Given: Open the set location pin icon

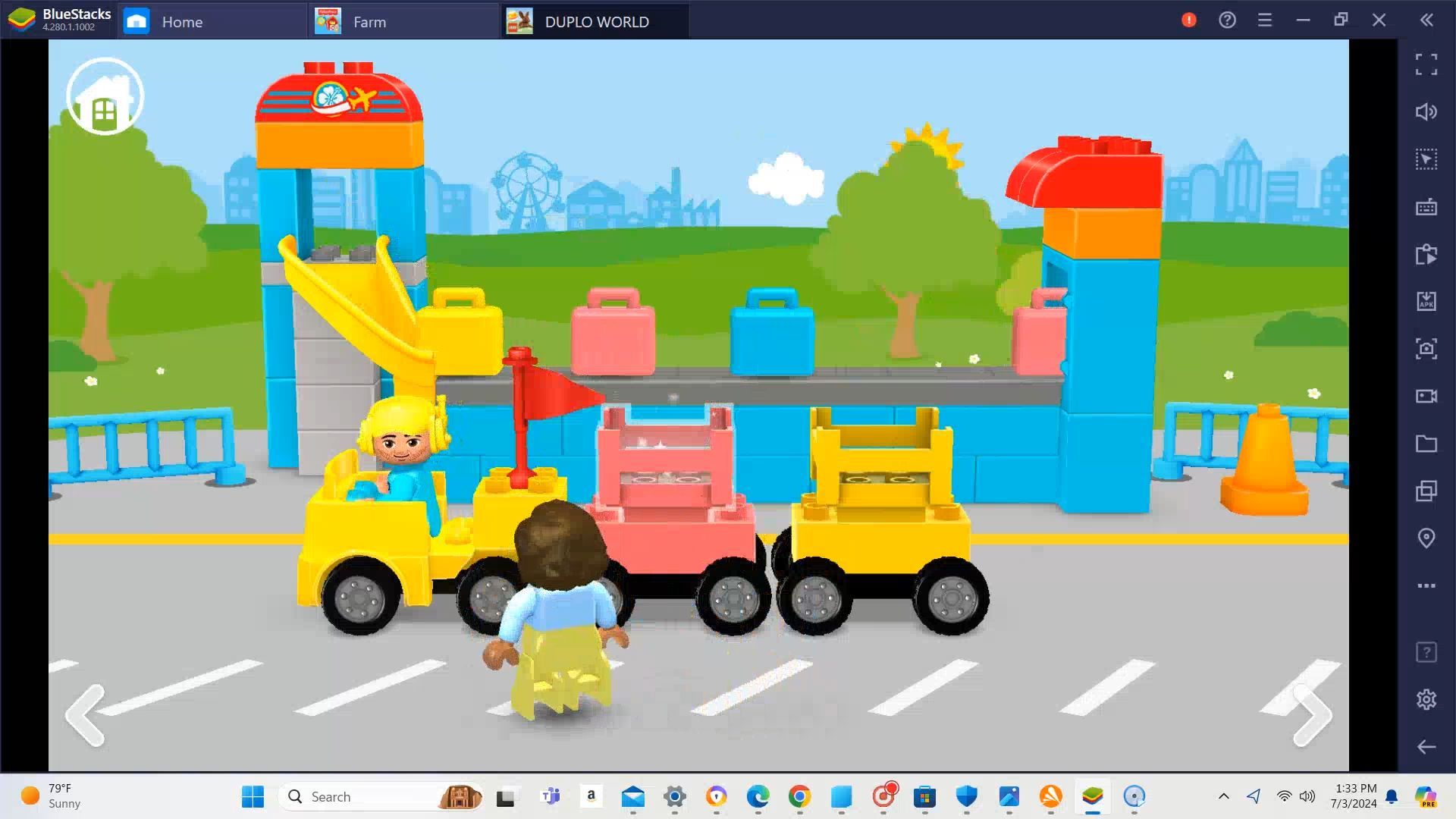Looking at the screenshot, I should click(1426, 538).
